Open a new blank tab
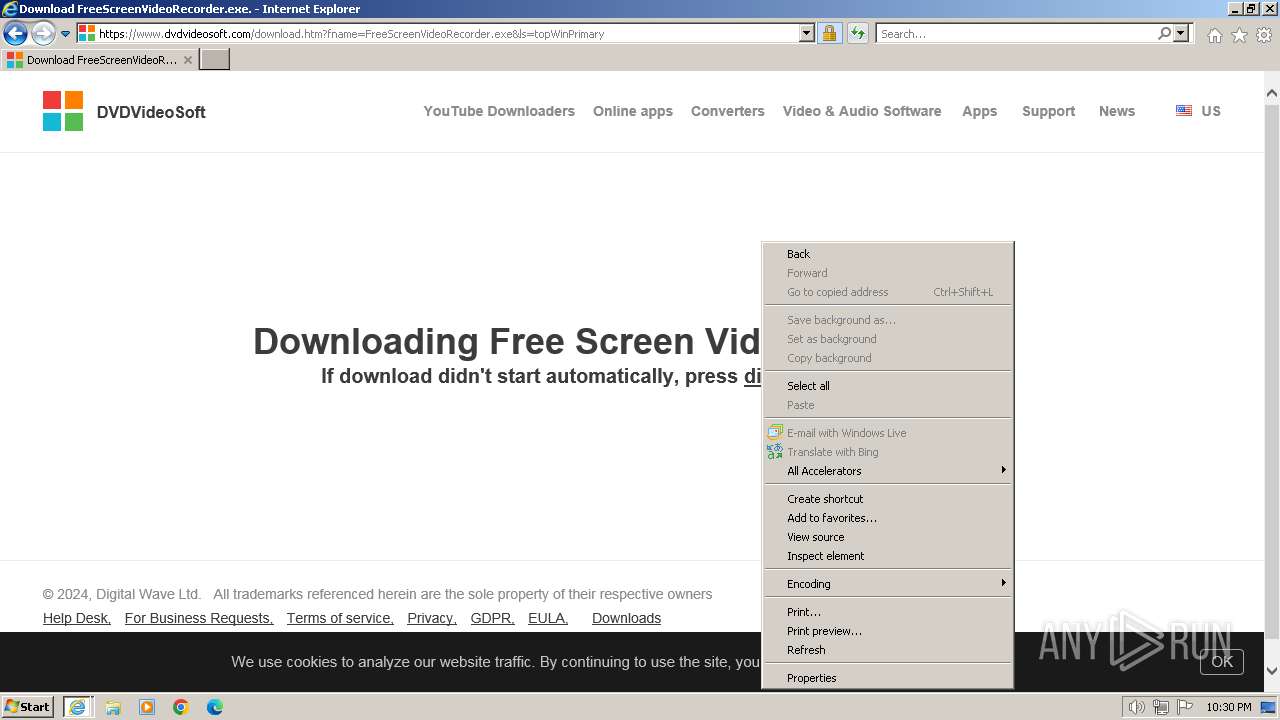 pyautogui.click(x=215, y=59)
